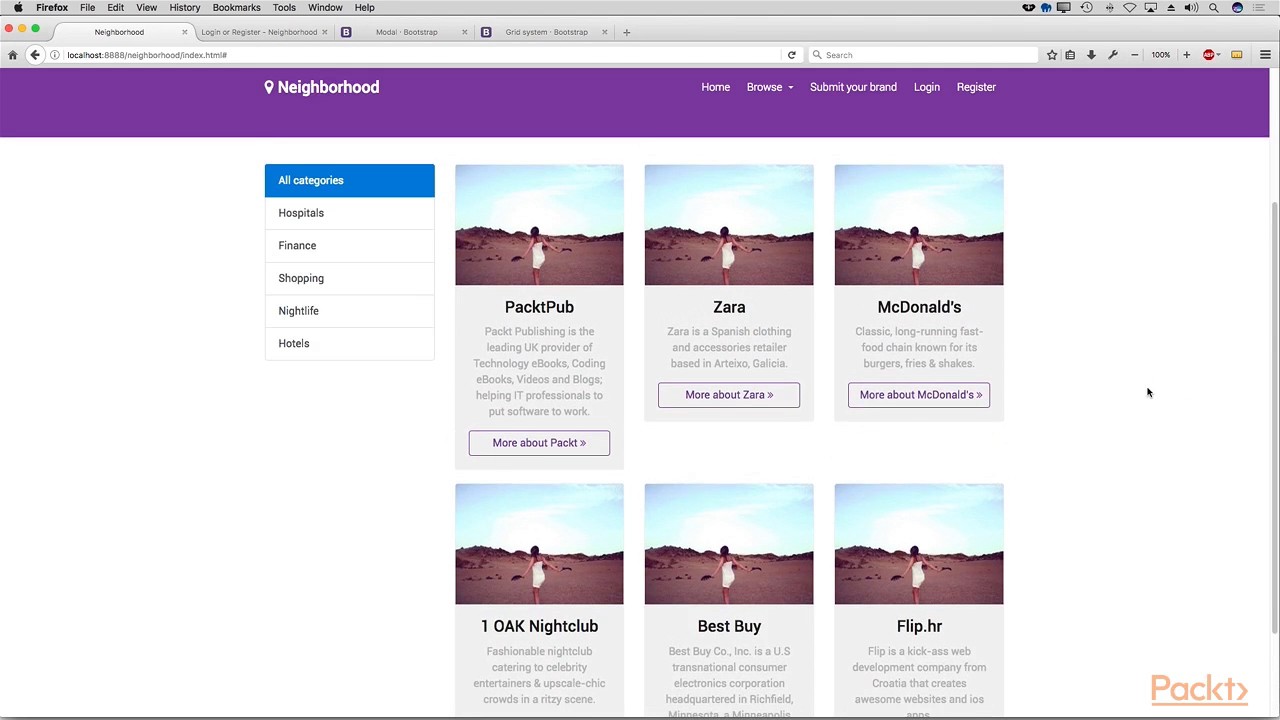The image size is (1280, 720).
Task: Click the Firefox home icon
Action: pyautogui.click(x=13, y=55)
